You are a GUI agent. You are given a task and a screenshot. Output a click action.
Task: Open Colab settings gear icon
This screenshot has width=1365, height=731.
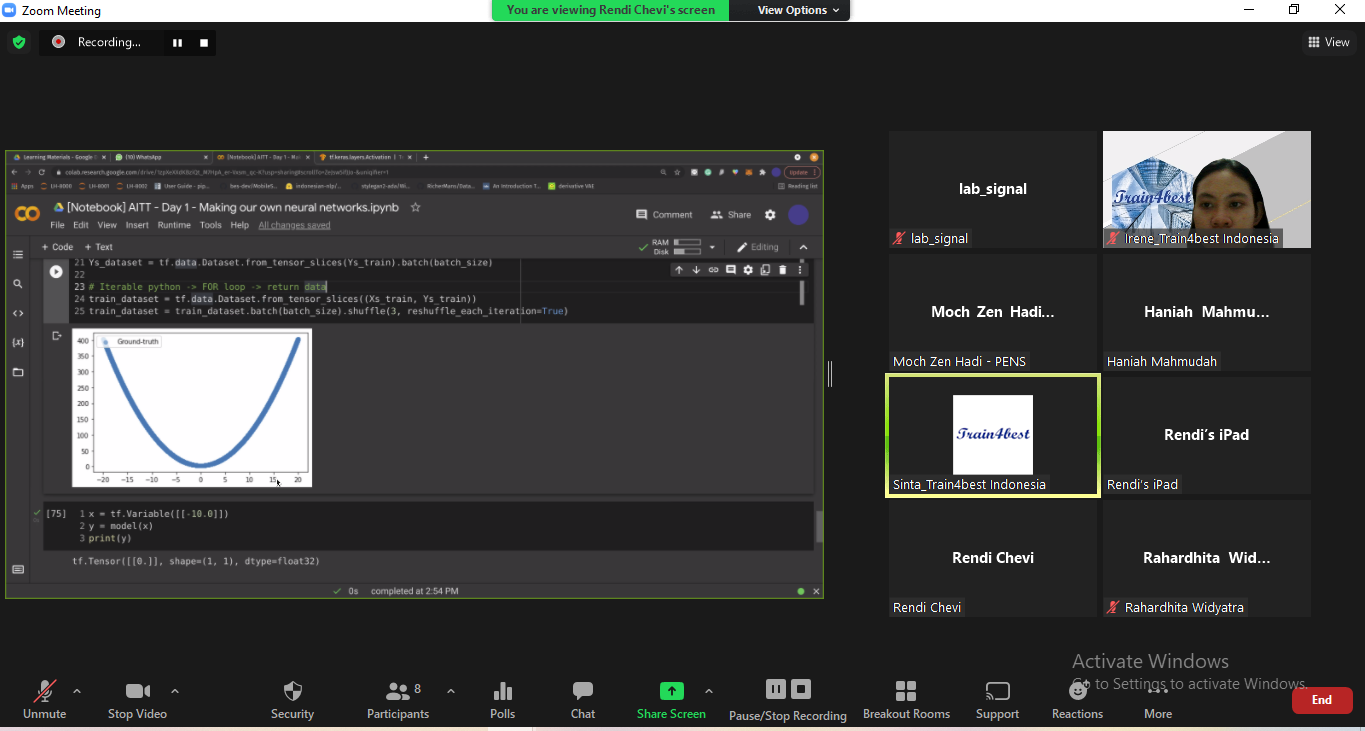coord(770,215)
